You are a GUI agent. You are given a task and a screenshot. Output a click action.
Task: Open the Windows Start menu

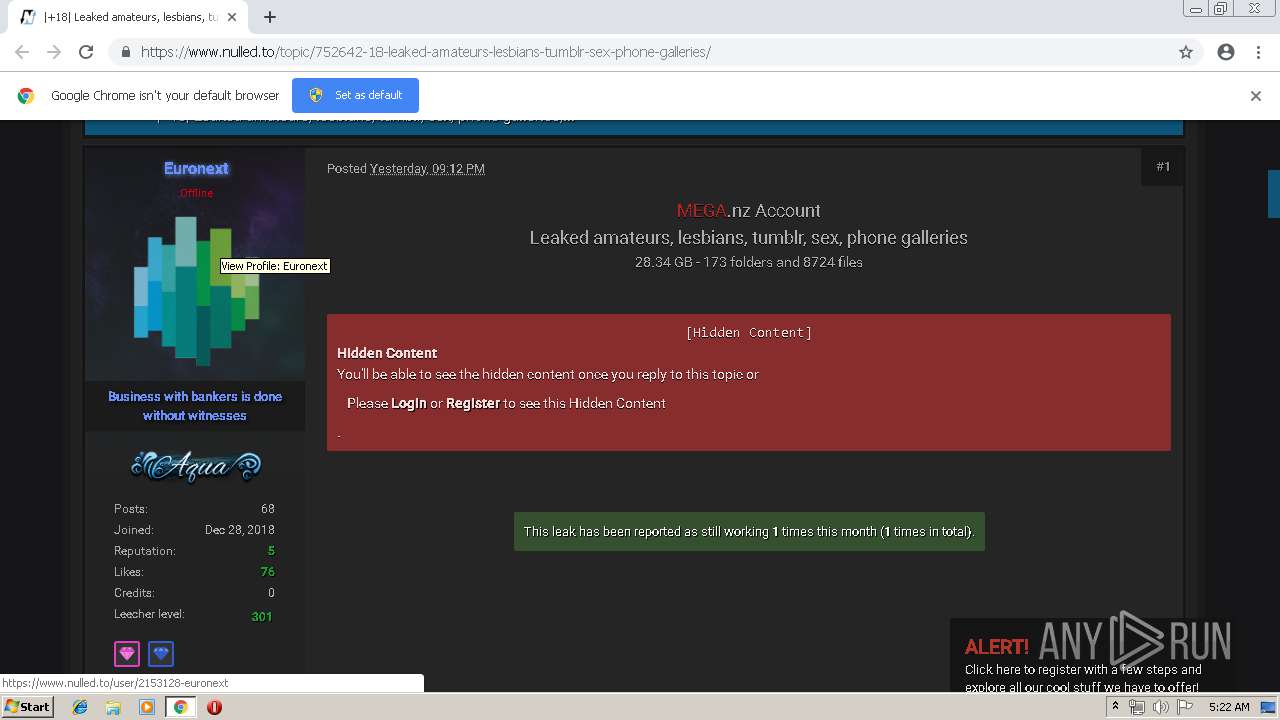click(x=27, y=706)
